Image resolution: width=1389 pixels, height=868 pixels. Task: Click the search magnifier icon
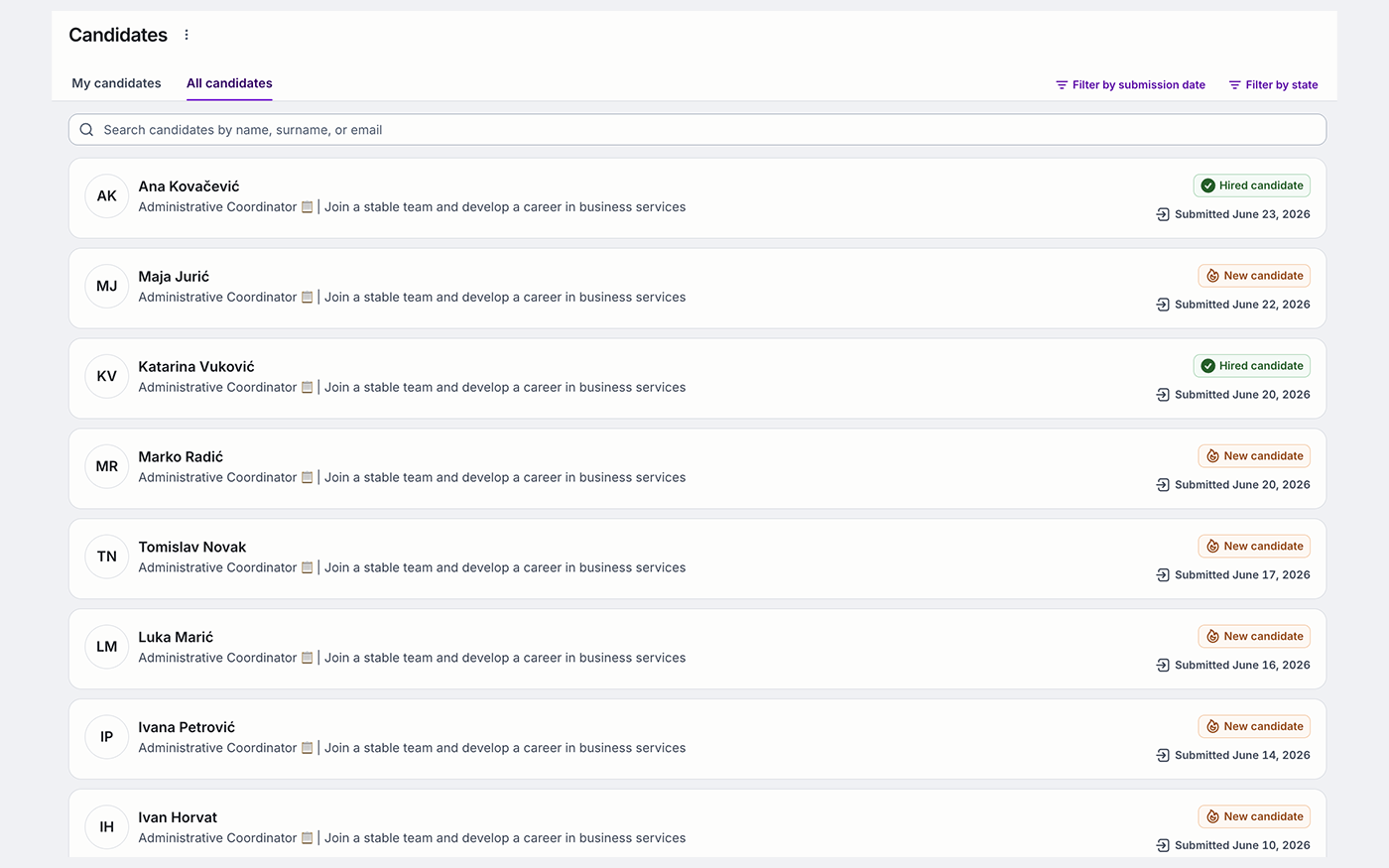pos(86,130)
